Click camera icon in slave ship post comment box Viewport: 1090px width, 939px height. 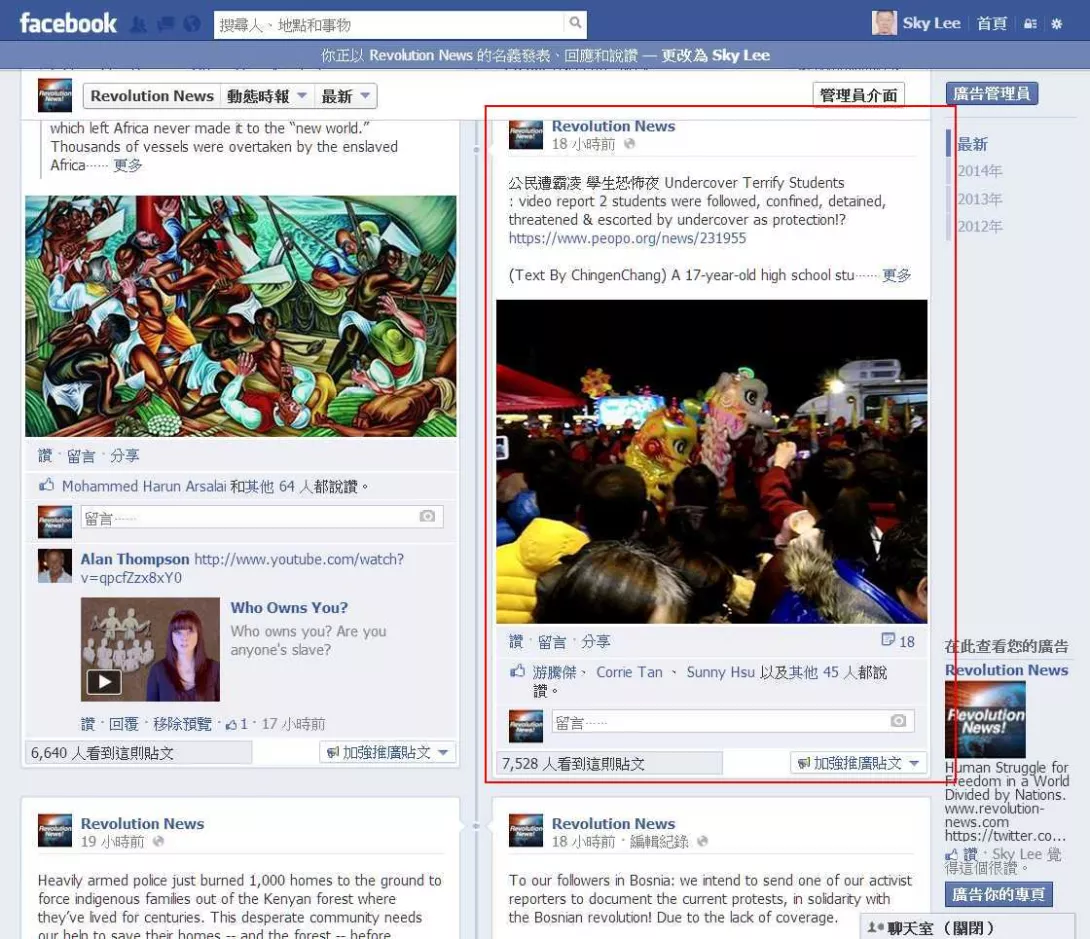click(427, 516)
